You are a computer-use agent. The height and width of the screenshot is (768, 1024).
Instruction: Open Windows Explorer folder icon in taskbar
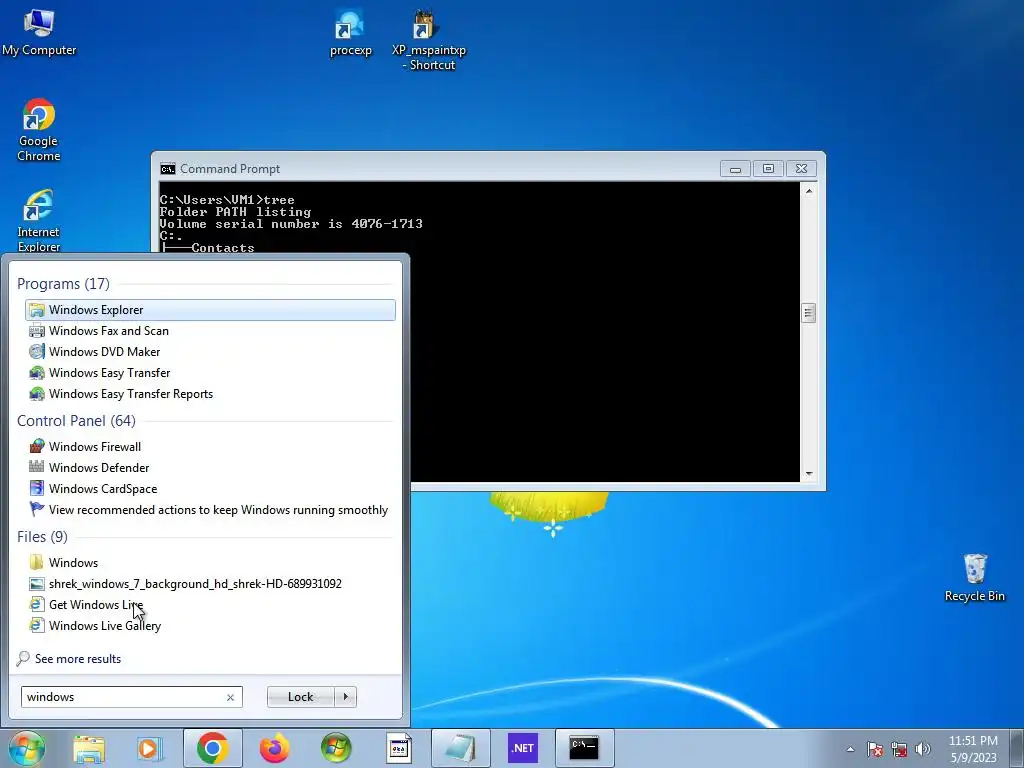coord(89,748)
